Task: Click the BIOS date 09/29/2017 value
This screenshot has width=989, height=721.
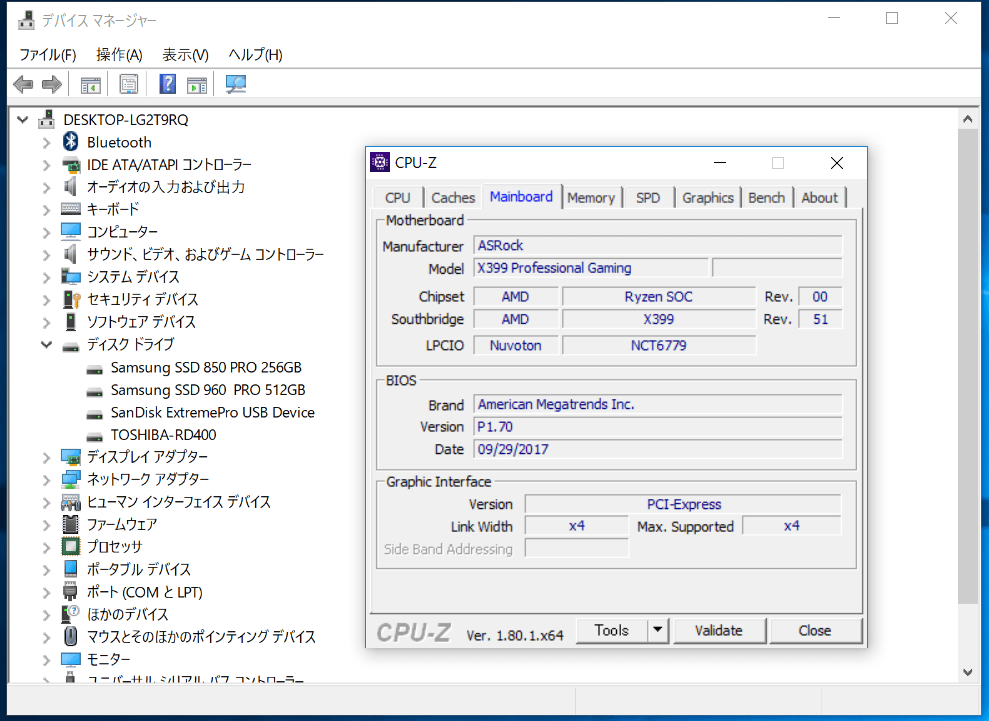Action: tap(658, 449)
